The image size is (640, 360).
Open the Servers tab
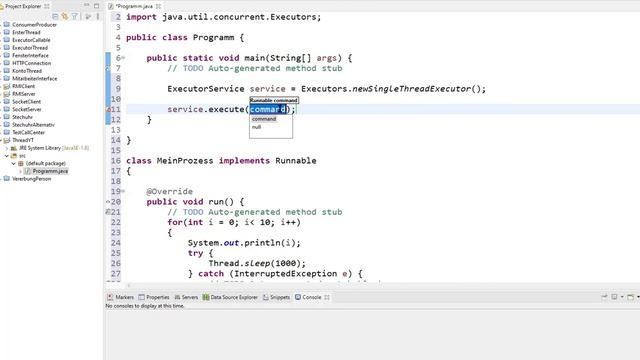[x=186, y=297]
